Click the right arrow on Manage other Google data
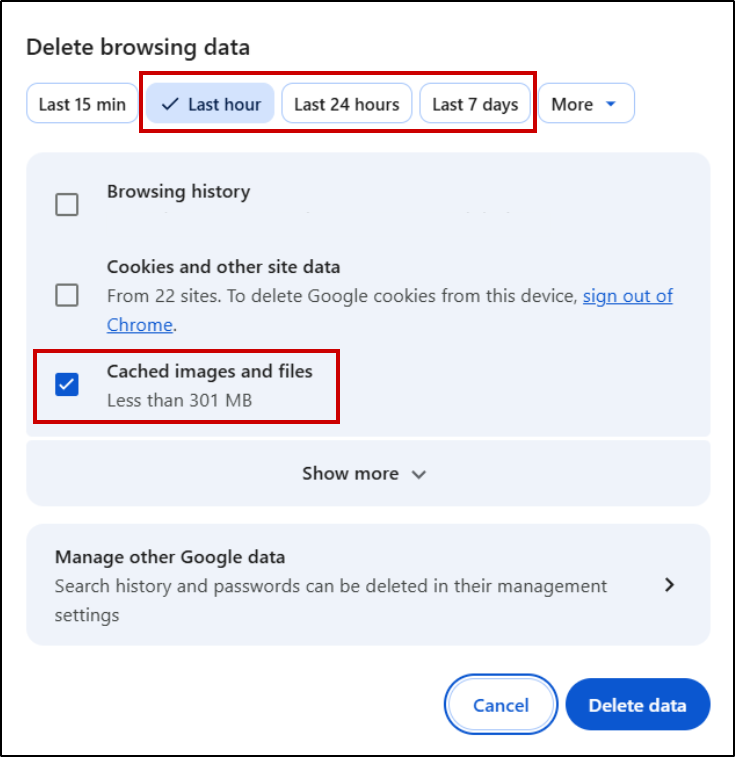 tap(670, 585)
